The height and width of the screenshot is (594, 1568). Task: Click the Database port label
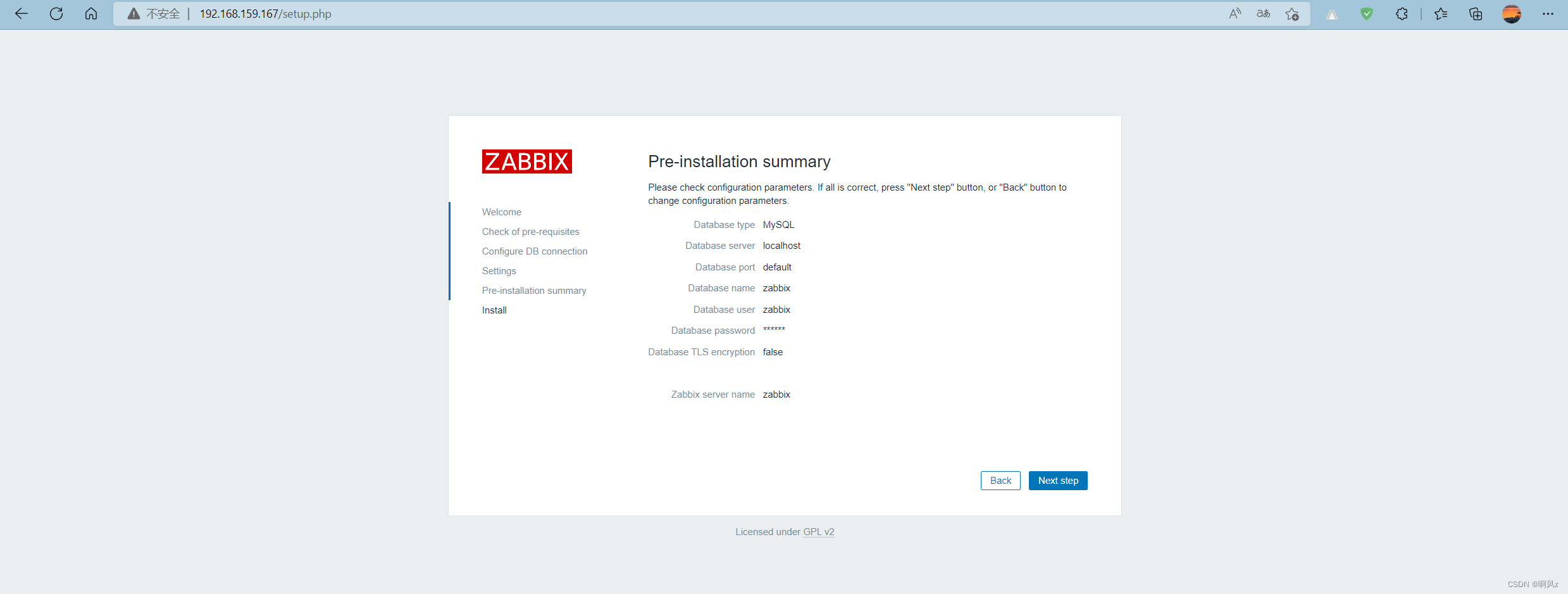point(725,267)
